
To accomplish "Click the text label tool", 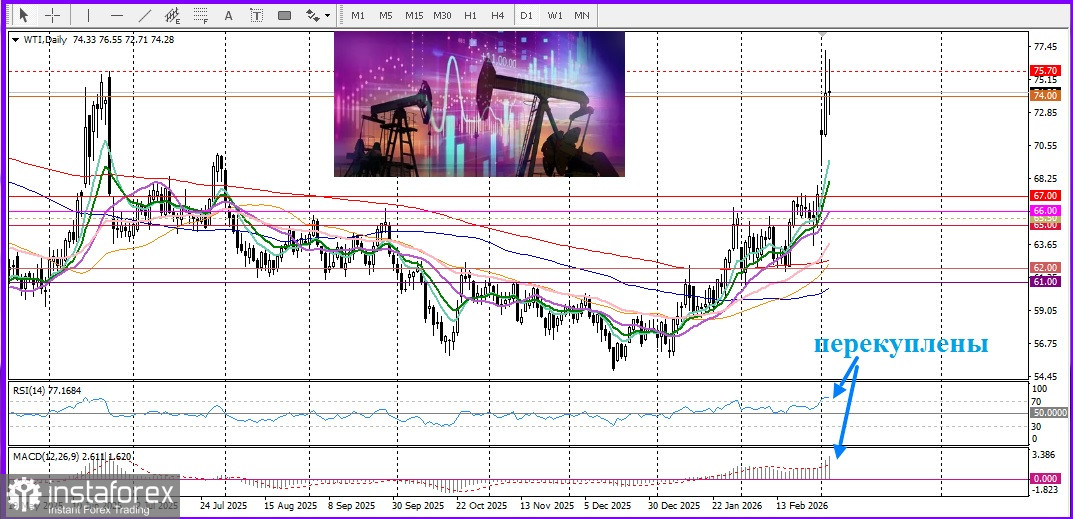I will [256, 15].
